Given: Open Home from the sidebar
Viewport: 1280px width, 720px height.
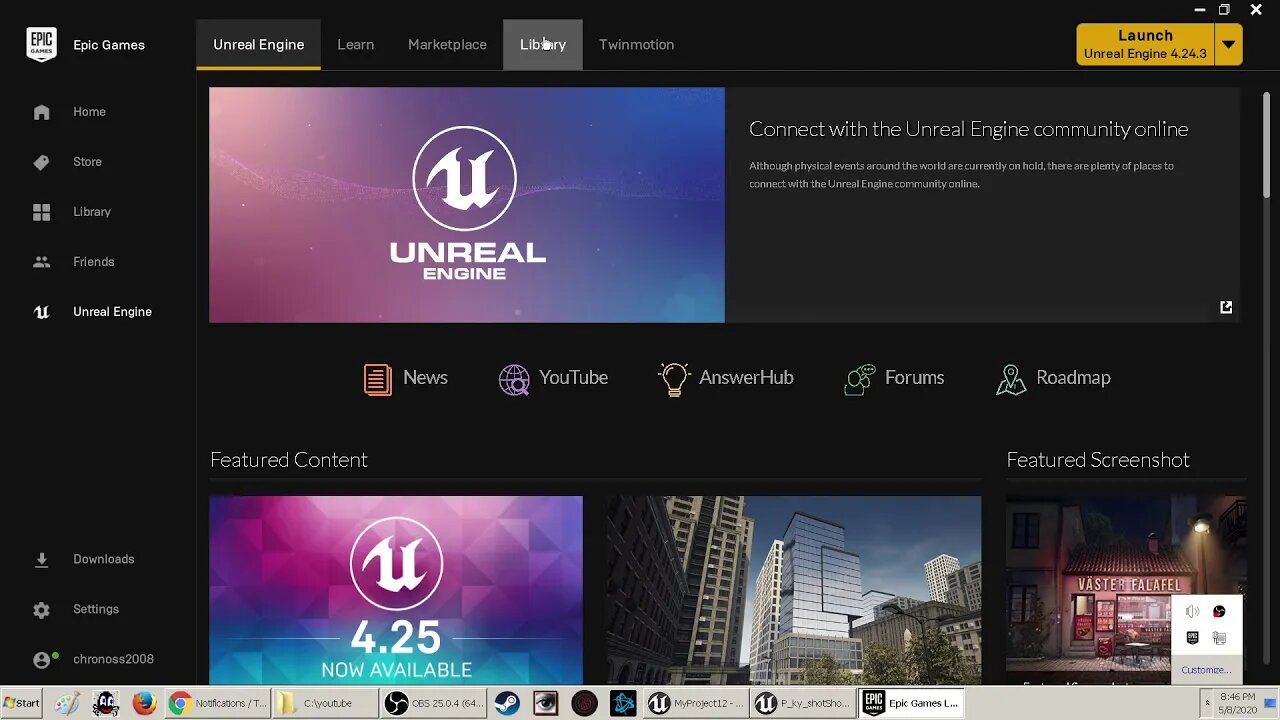Looking at the screenshot, I should [89, 112].
